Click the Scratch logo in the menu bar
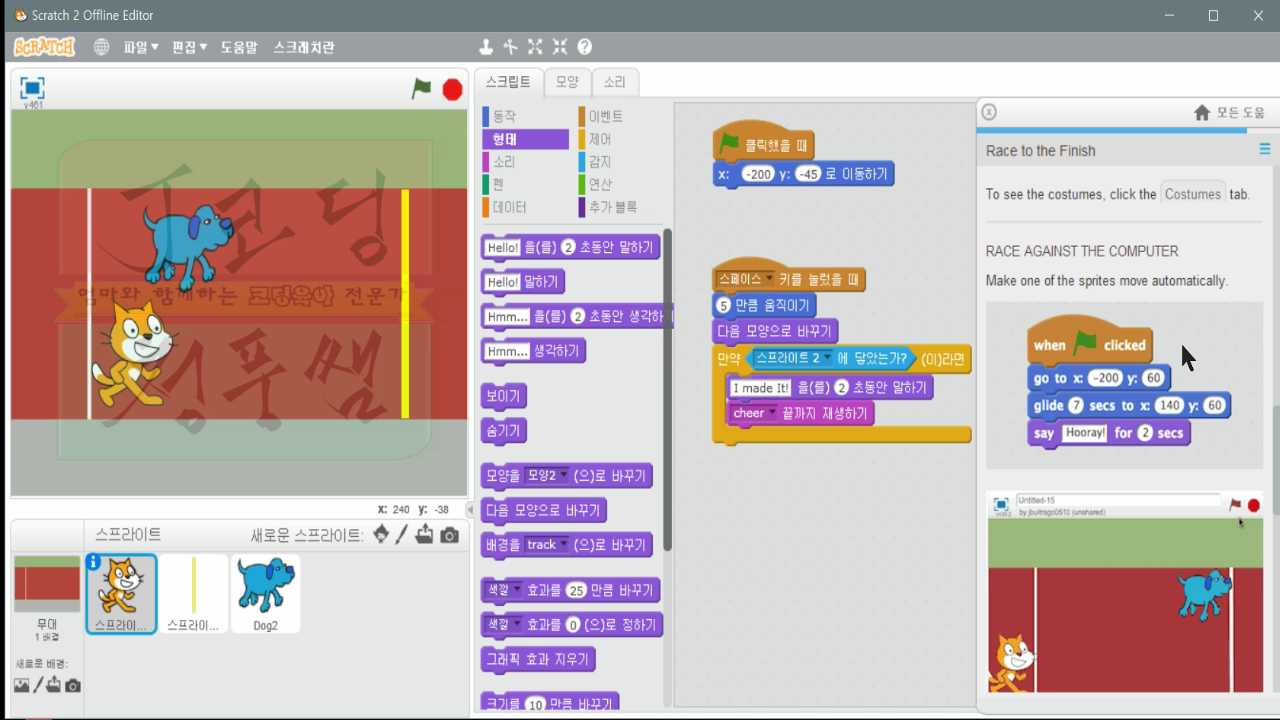Viewport: 1280px width, 720px height. [44, 47]
